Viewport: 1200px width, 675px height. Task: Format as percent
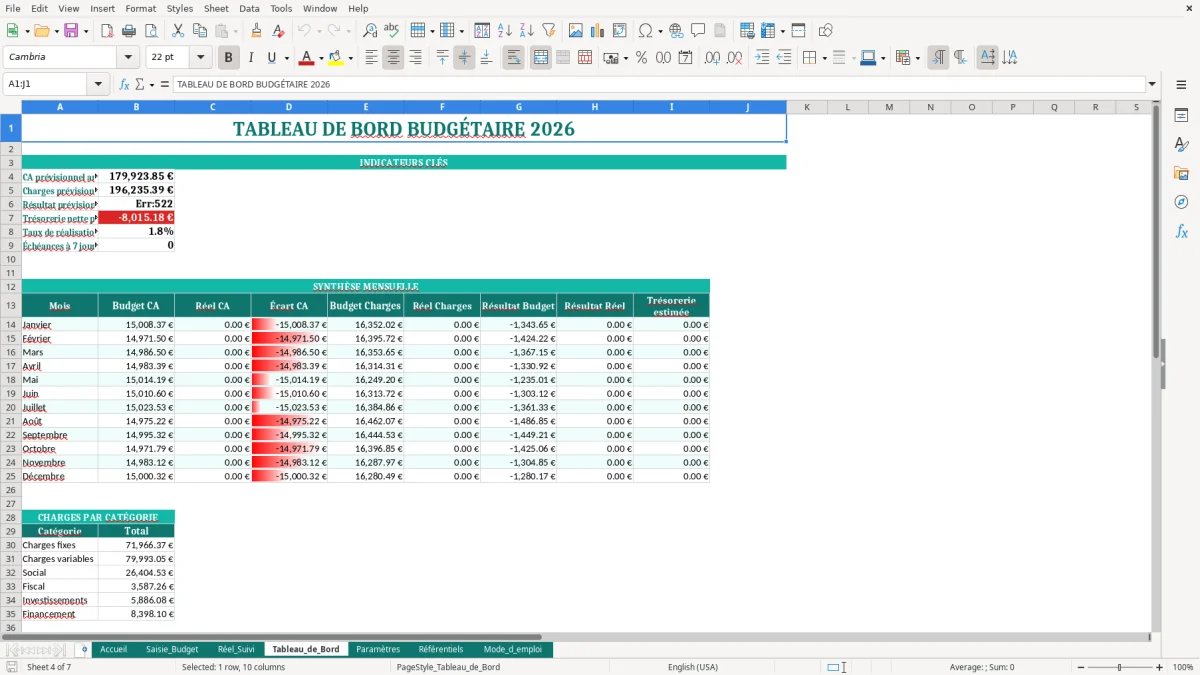[x=641, y=58]
